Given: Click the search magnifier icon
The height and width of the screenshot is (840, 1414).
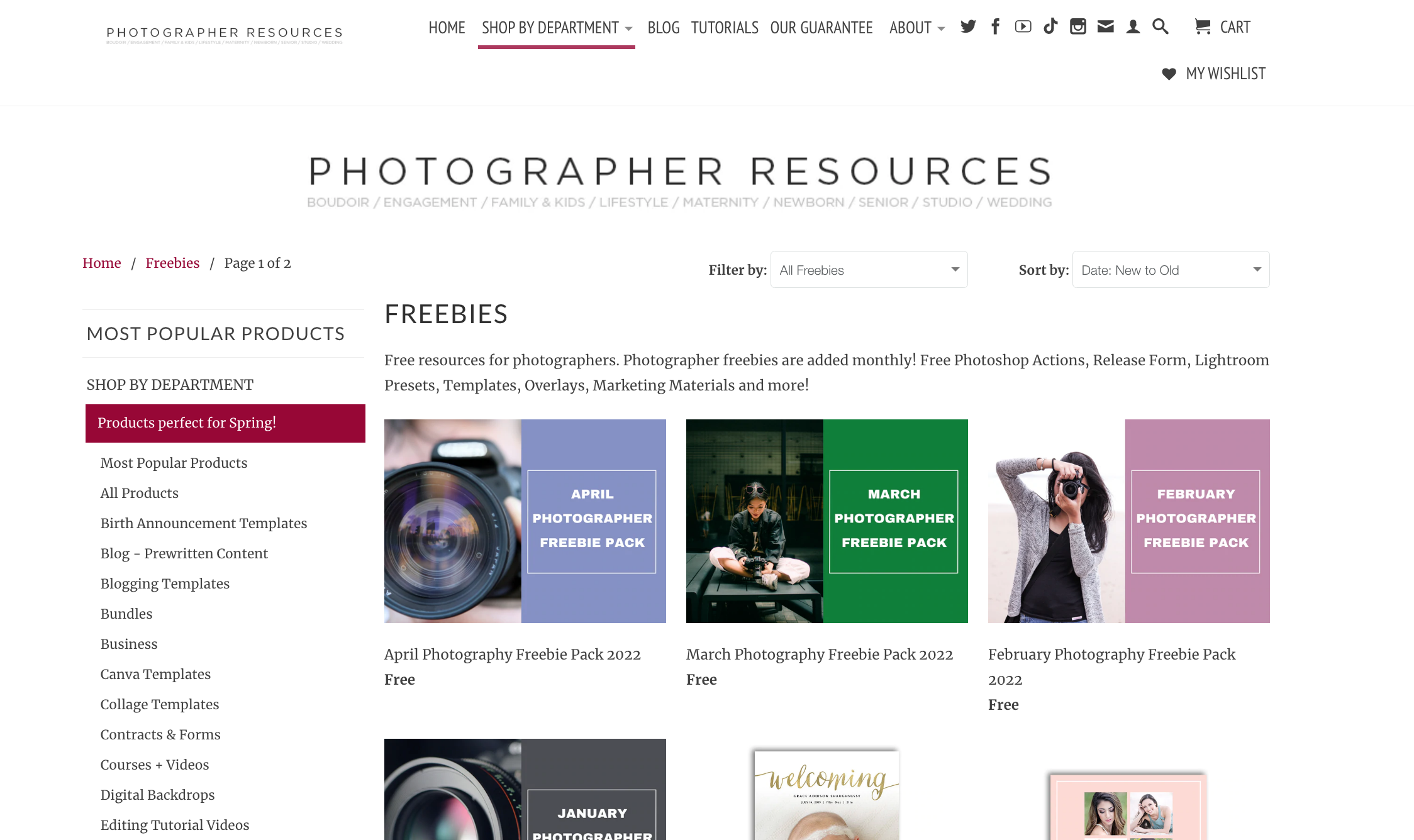Looking at the screenshot, I should (1161, 26).
